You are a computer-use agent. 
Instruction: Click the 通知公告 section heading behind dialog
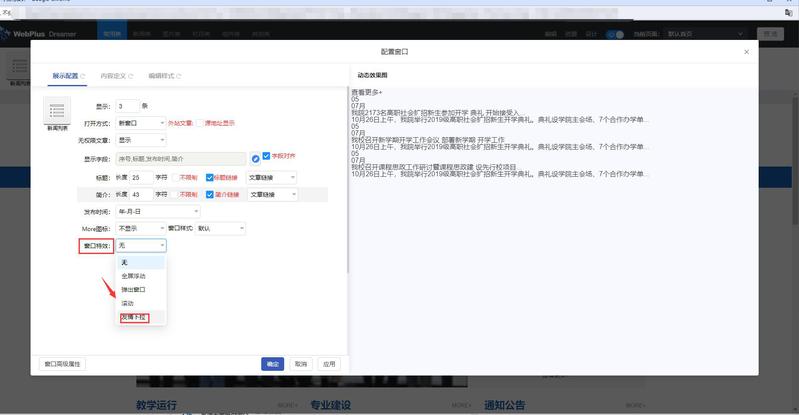pyautogui.click(x=504, y=405)
